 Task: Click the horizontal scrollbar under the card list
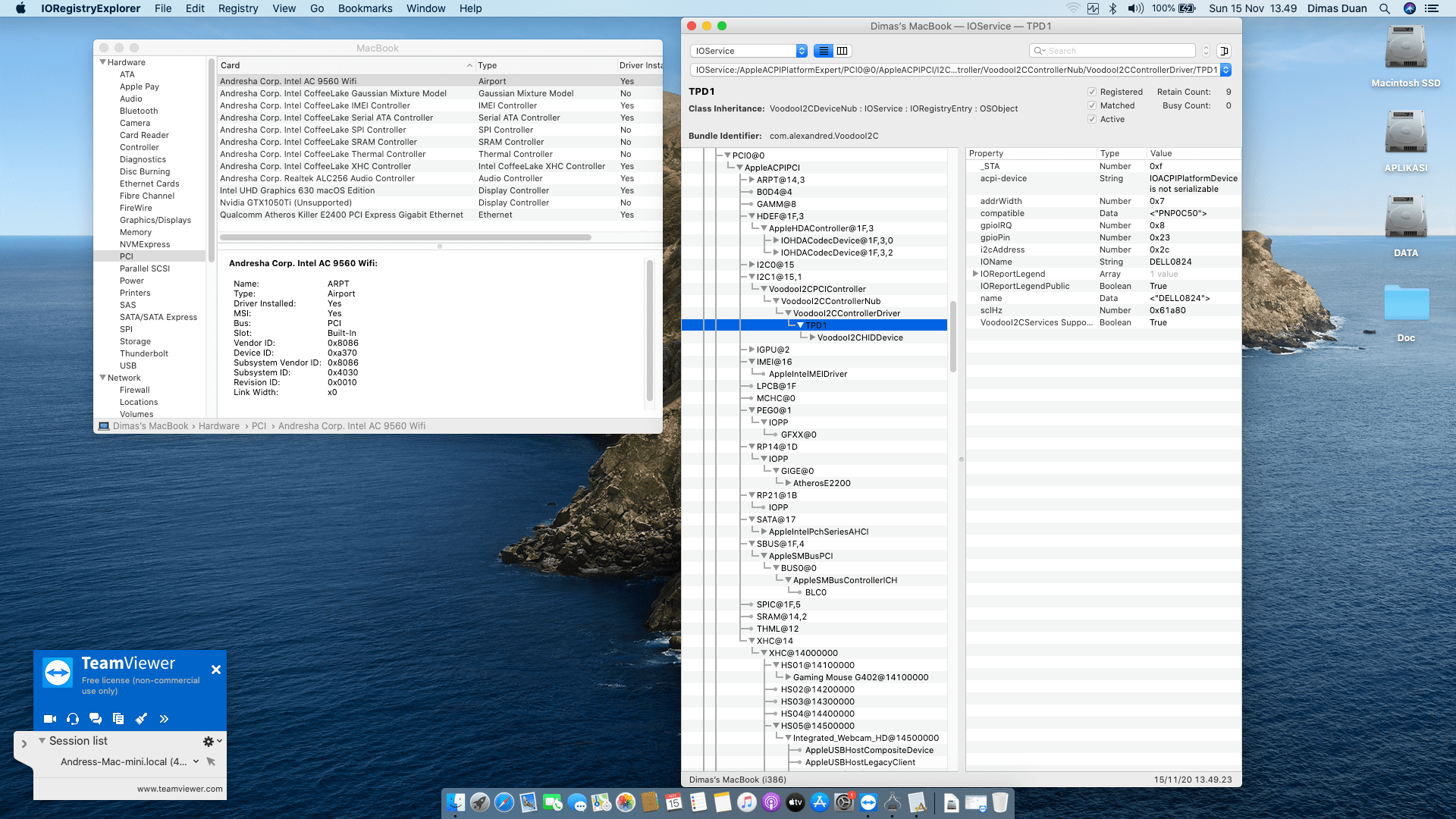click(406, 237)
